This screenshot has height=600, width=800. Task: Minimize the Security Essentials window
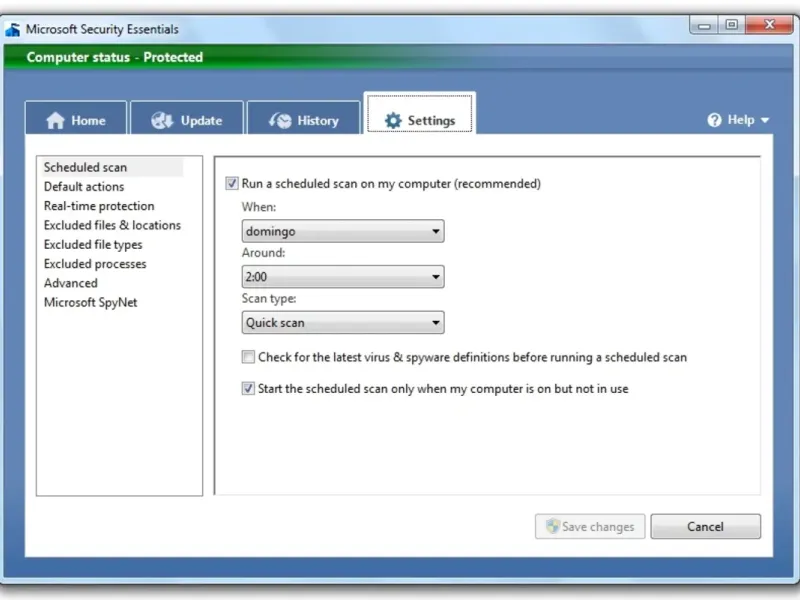click(705, 25)
